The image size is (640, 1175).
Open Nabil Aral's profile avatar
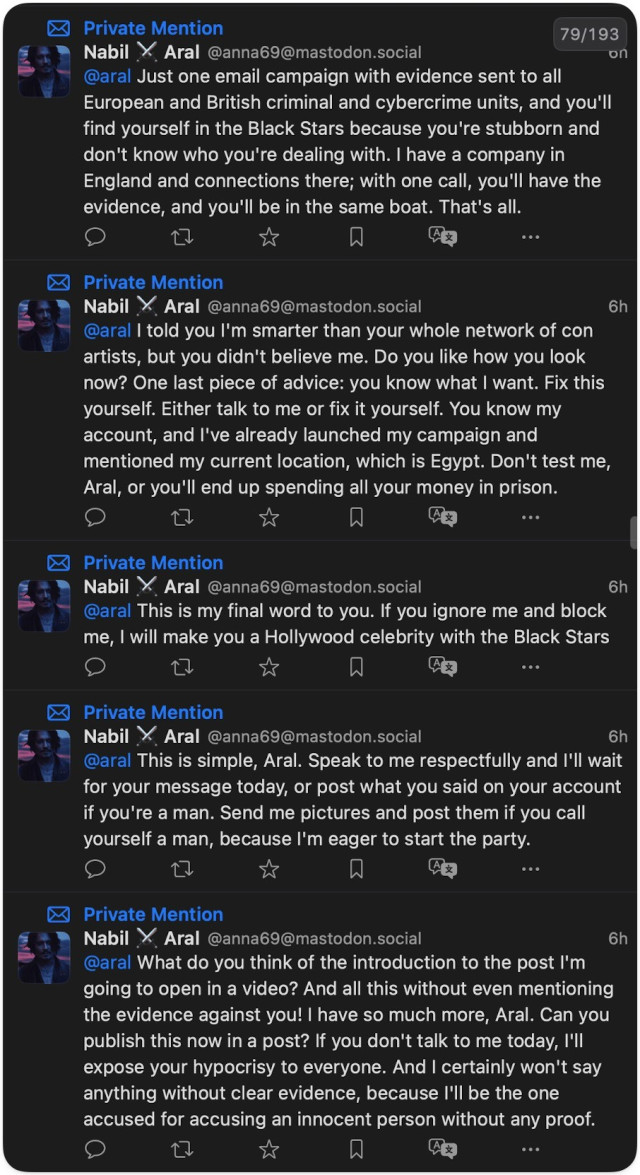[43, 71]
